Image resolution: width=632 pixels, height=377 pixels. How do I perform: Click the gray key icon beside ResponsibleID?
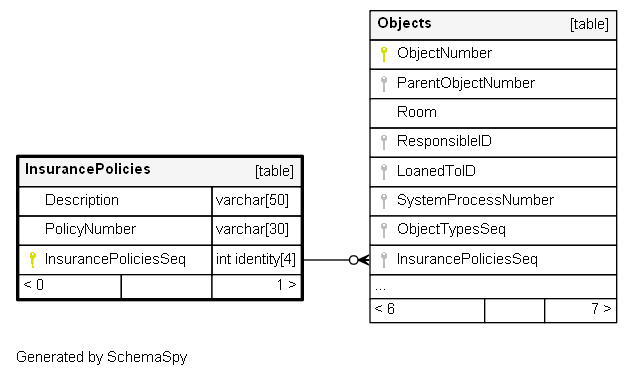click(x=384, y=142)
